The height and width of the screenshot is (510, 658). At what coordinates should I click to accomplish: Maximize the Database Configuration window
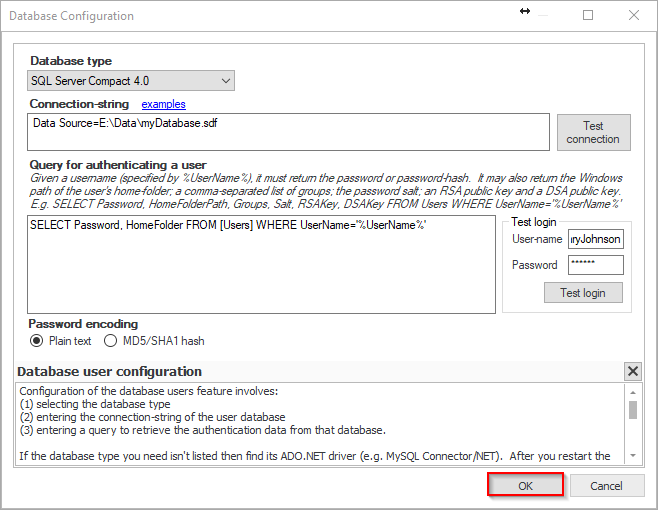588,15
